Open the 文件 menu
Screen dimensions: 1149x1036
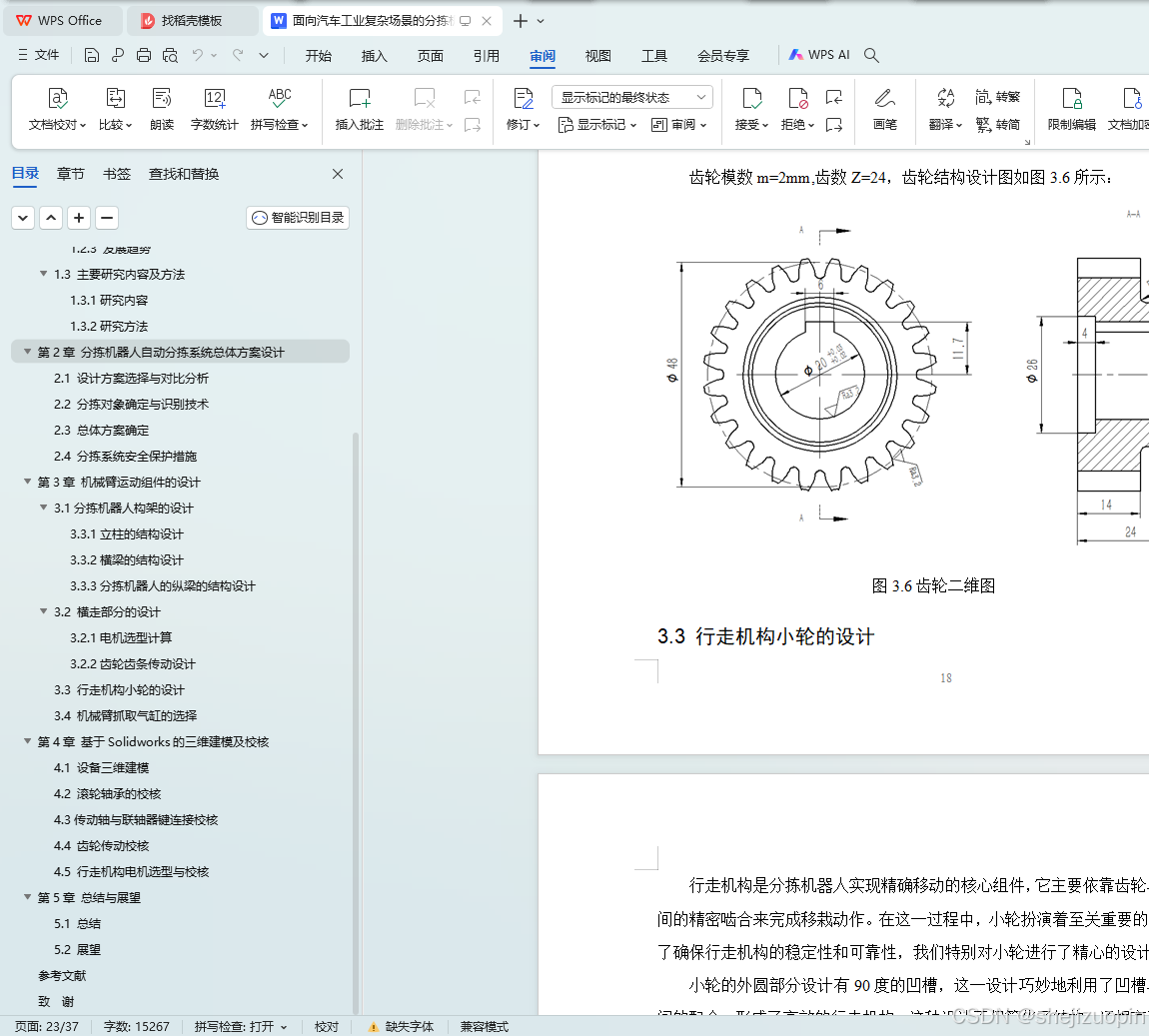38,55
